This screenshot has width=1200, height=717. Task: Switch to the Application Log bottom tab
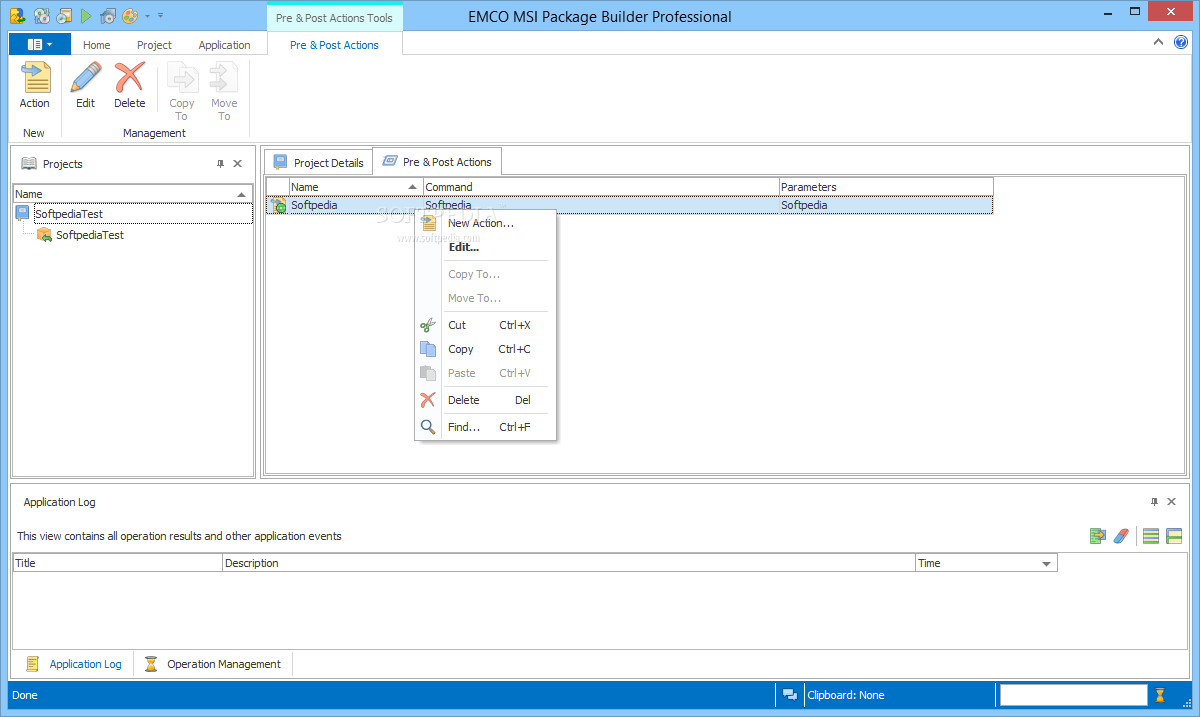click(74, 664)
